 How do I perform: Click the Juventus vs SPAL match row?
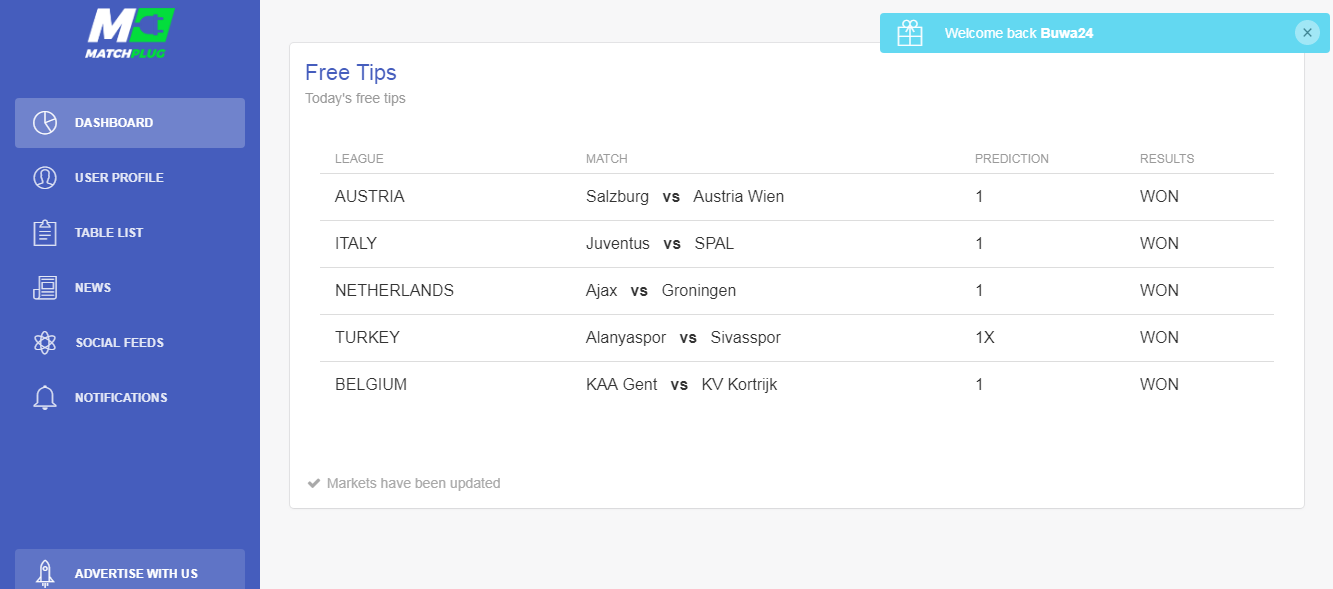point(797,244)
